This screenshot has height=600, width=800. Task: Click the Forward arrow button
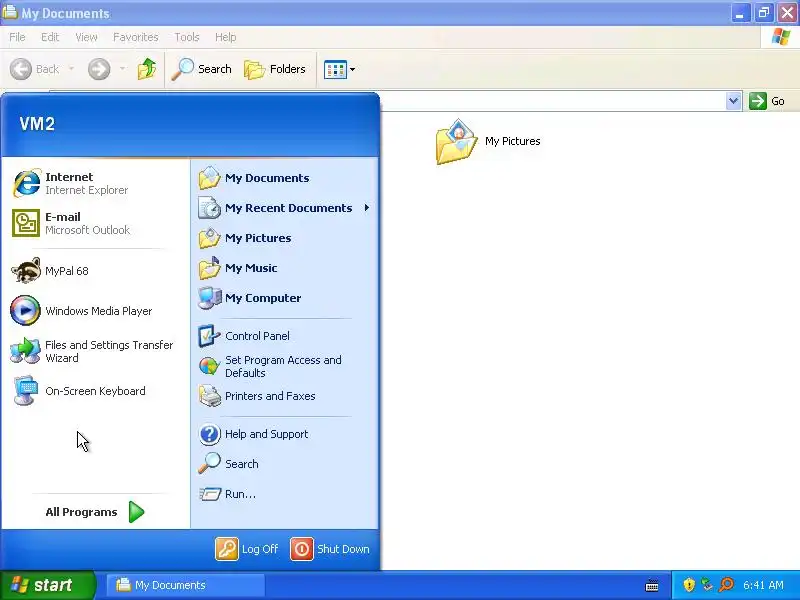[99, 69]
